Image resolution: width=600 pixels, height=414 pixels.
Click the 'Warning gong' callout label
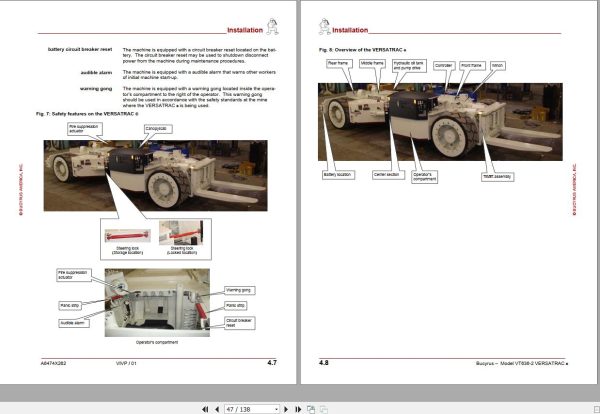click(x=239, y=290)
